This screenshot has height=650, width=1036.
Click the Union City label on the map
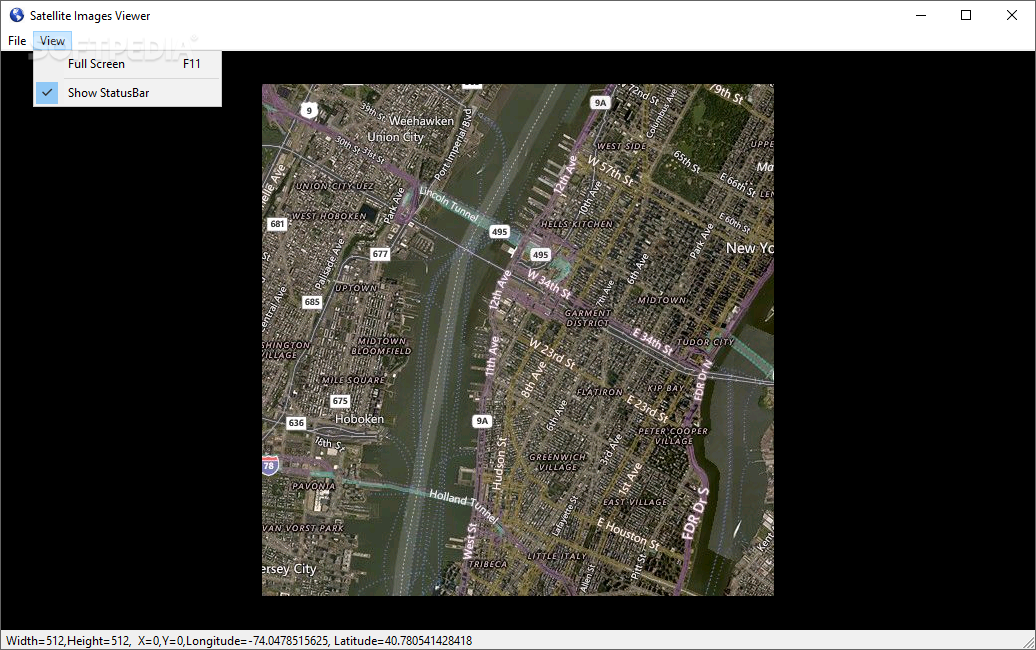point(395,137)
